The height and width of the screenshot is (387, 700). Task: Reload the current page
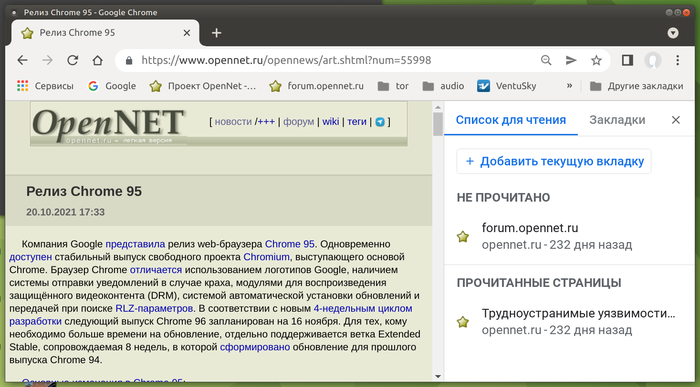pos(72,60)
